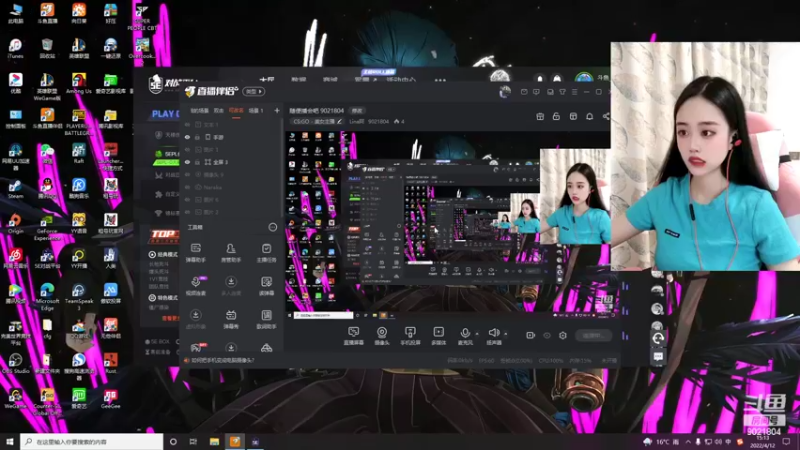The image size is (800, 450).
Task: Lock the 手游 source
Action: coord(197,137)
